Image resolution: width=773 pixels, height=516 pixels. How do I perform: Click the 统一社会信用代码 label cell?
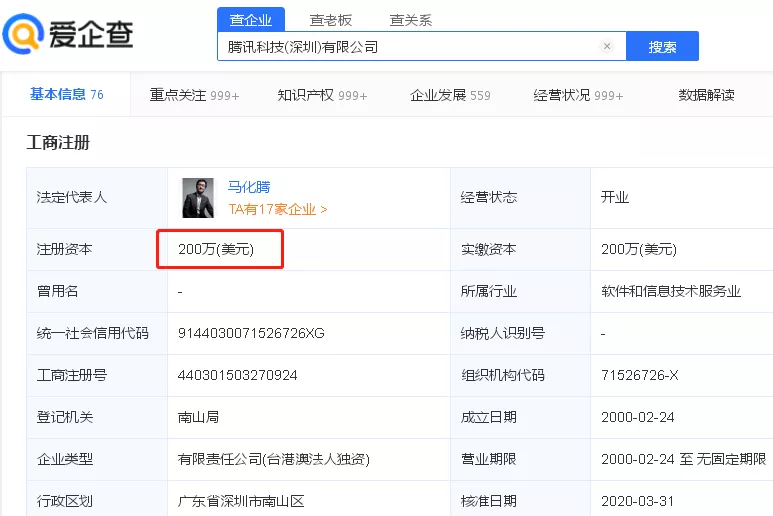coord(97,334)
